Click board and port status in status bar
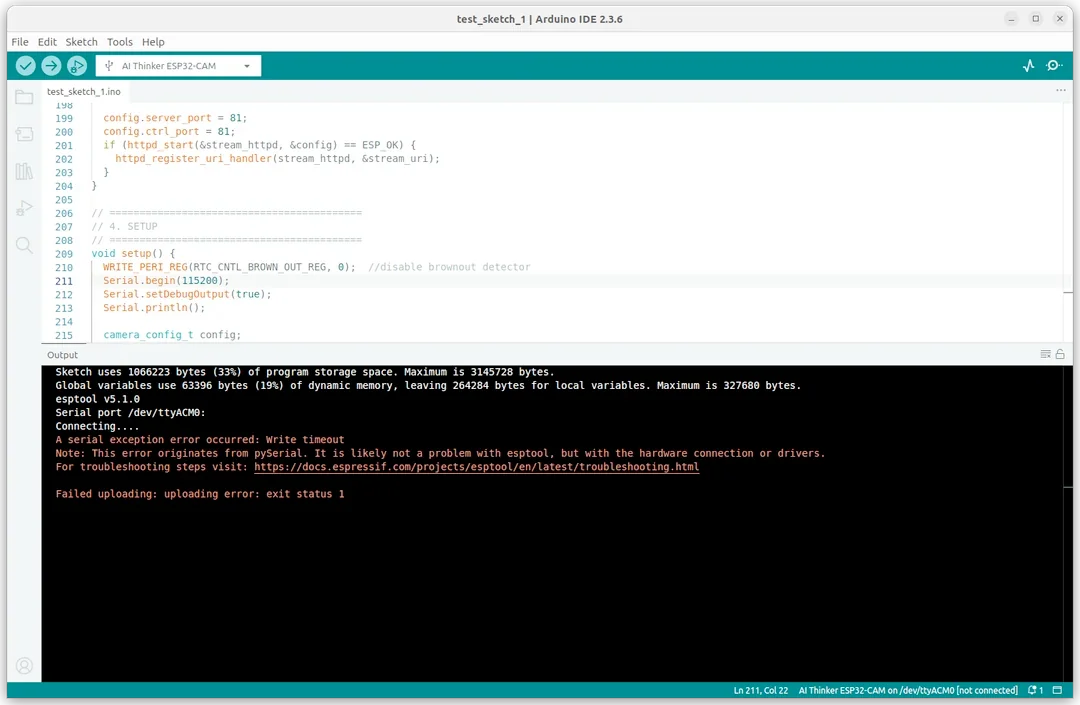Image resolution: width=1080 pixels, height=705 pixels. coord(908,690)
